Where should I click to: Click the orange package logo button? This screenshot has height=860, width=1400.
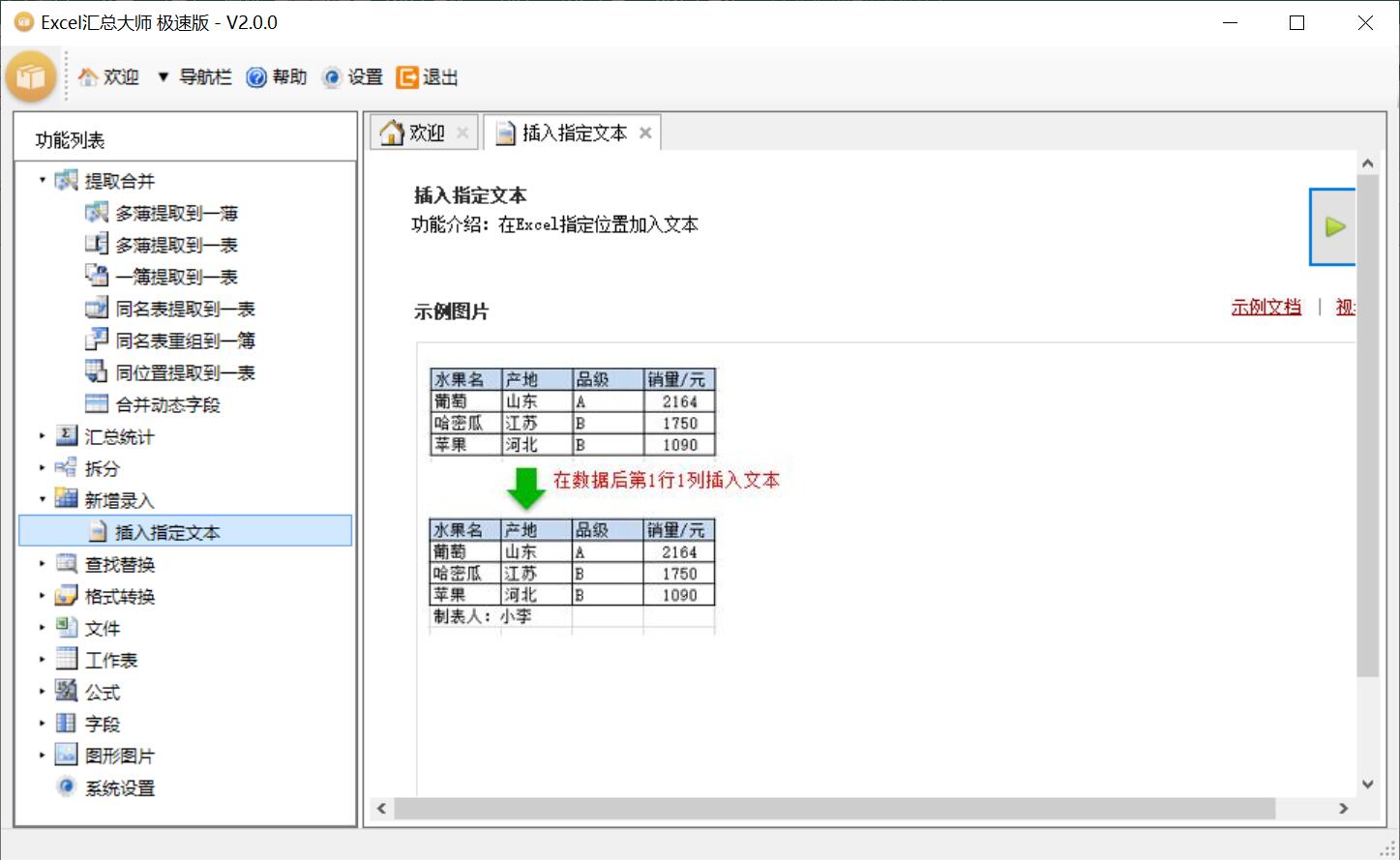click(x=31, y=76)
